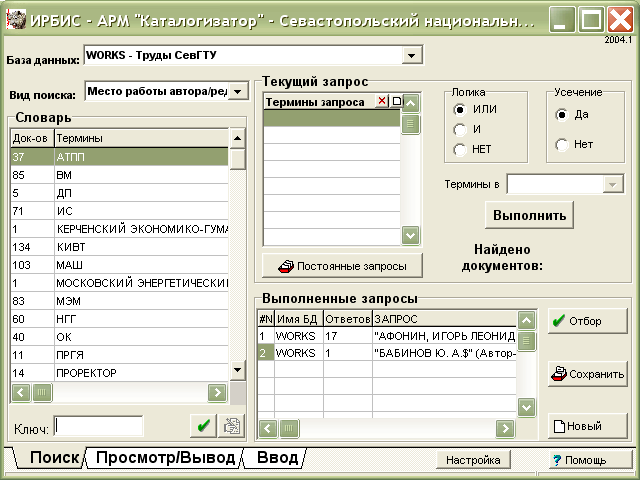Screen dimensions: 640x480
Task: Click right arrow under Выполненные запросы table
Action: 505,429
